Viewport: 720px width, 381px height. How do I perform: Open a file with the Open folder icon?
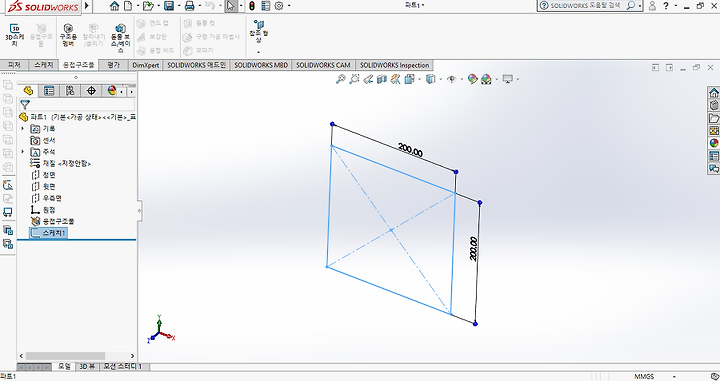[148, 6]
